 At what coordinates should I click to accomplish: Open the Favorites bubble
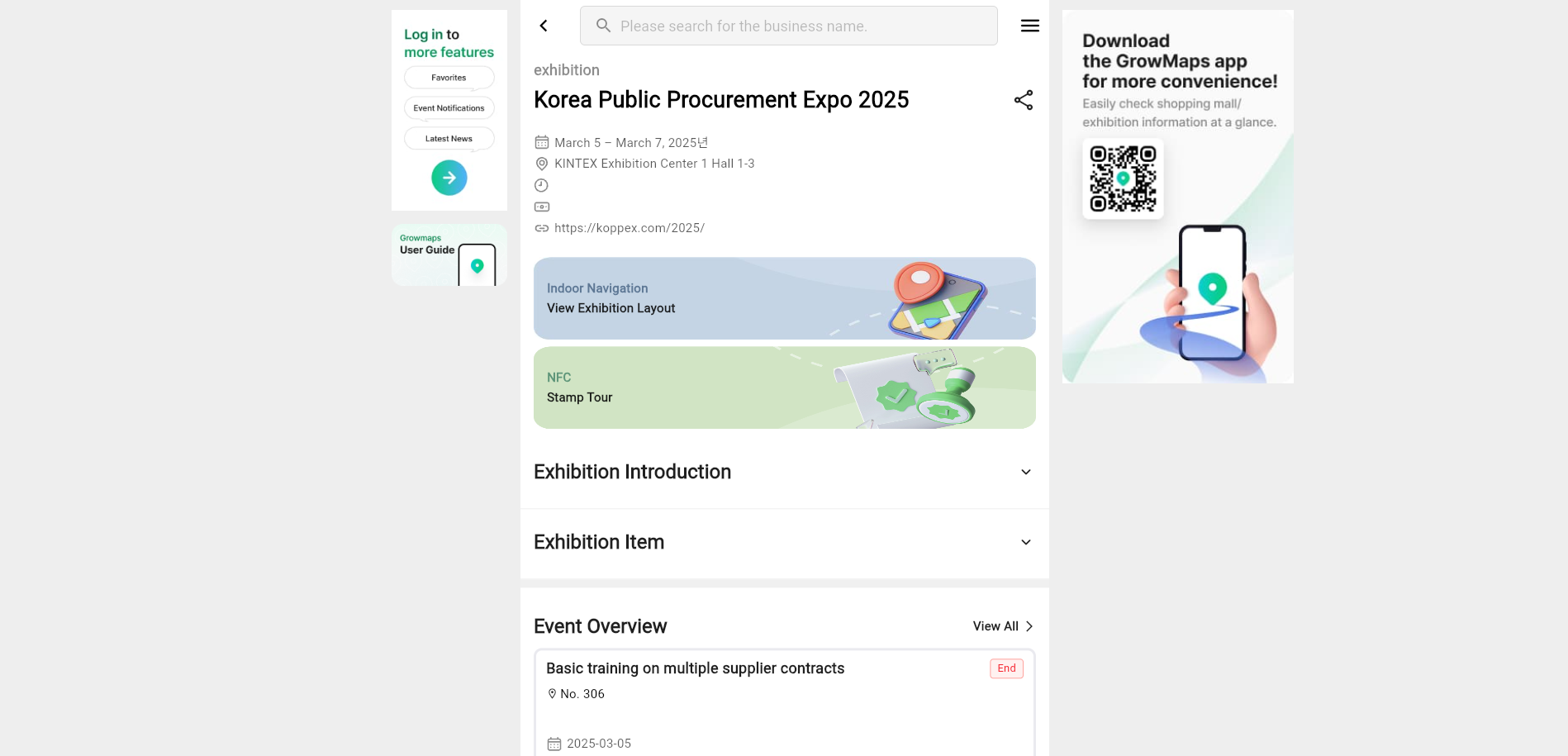449,78
